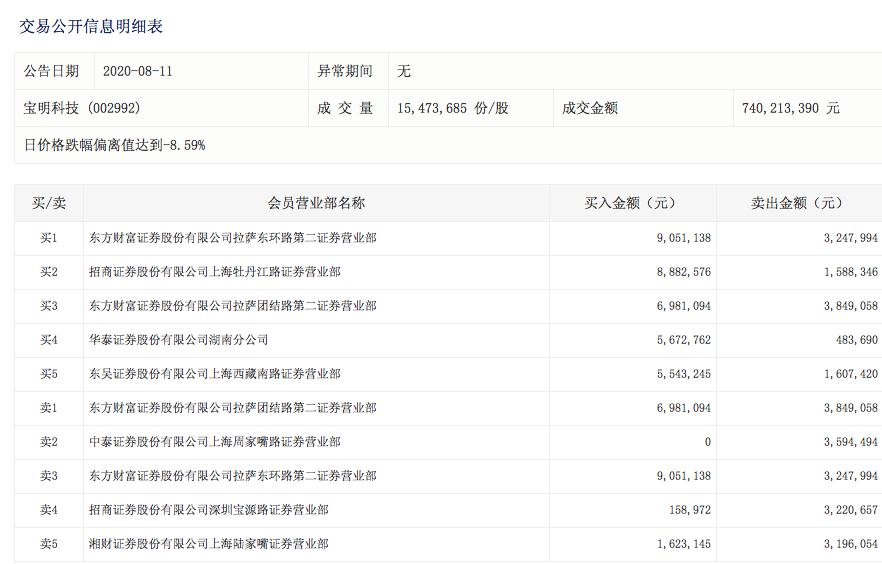Select the 卖5 row label
Image resolution: width=882 pixels, height=564 pixels.
pyautogui.click(x=49, y=544)
